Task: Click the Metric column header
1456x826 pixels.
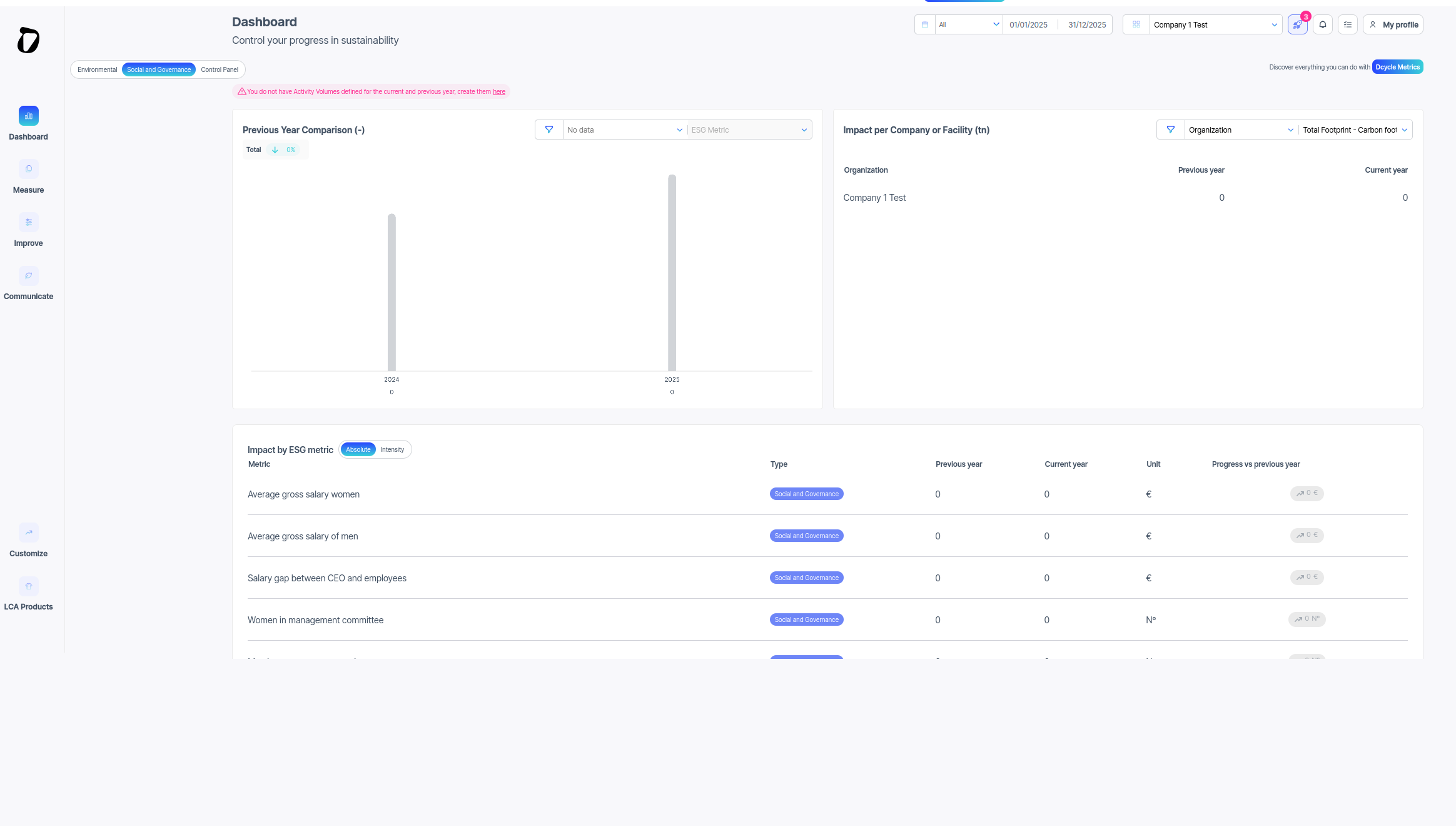Action: pyautogui.click(x=259, y=464)
